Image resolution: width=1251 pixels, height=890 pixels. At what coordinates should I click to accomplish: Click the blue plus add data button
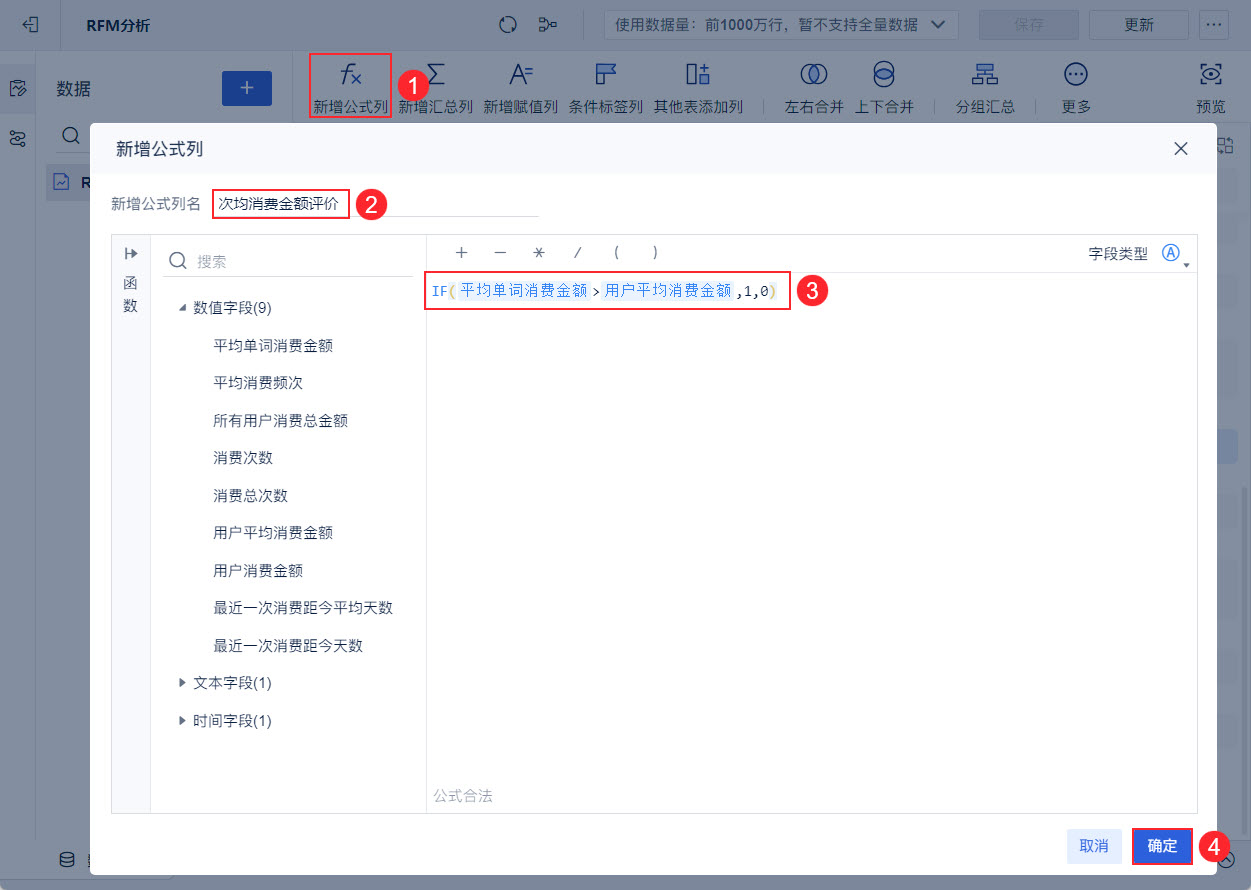(x=247, y=88)
